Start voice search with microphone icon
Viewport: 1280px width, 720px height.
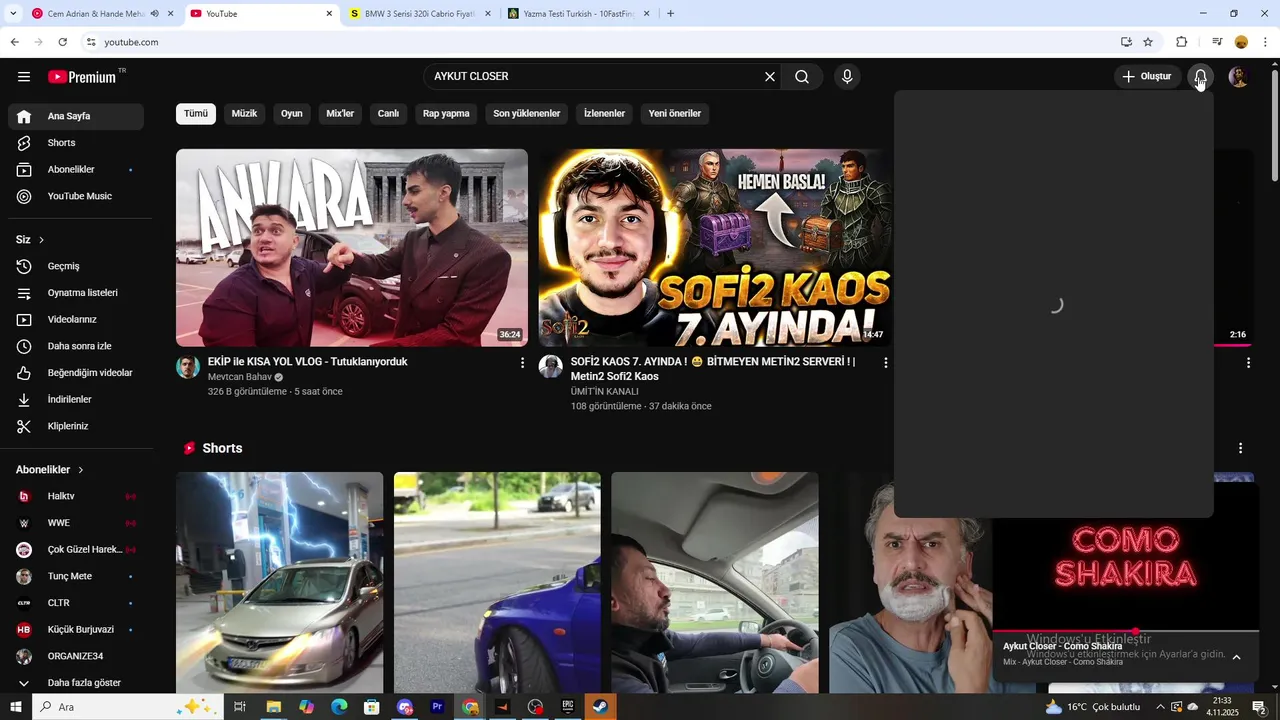pyautogui.click(x=847, y=77)
